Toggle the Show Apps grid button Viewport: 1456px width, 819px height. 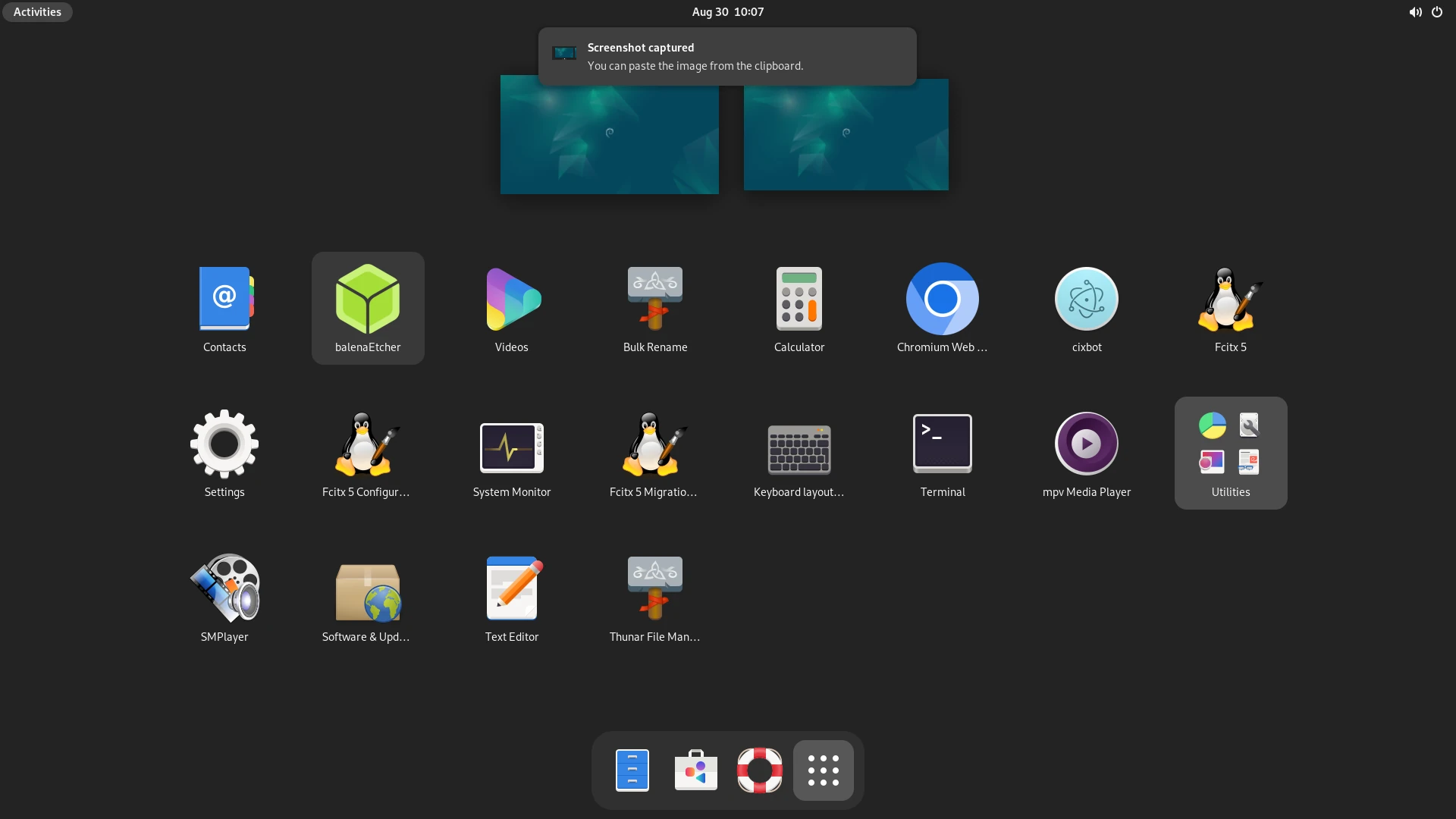pyautogui.click(x=824, y=770)
